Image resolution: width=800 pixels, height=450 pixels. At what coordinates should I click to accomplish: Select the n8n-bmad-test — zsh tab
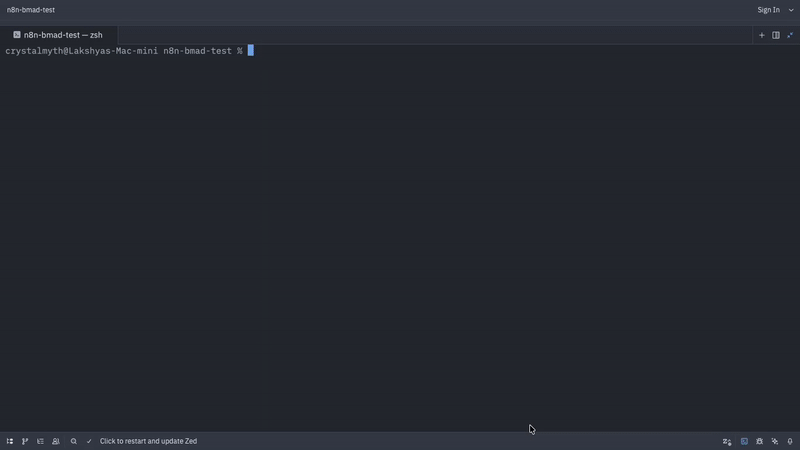(59, 35)
